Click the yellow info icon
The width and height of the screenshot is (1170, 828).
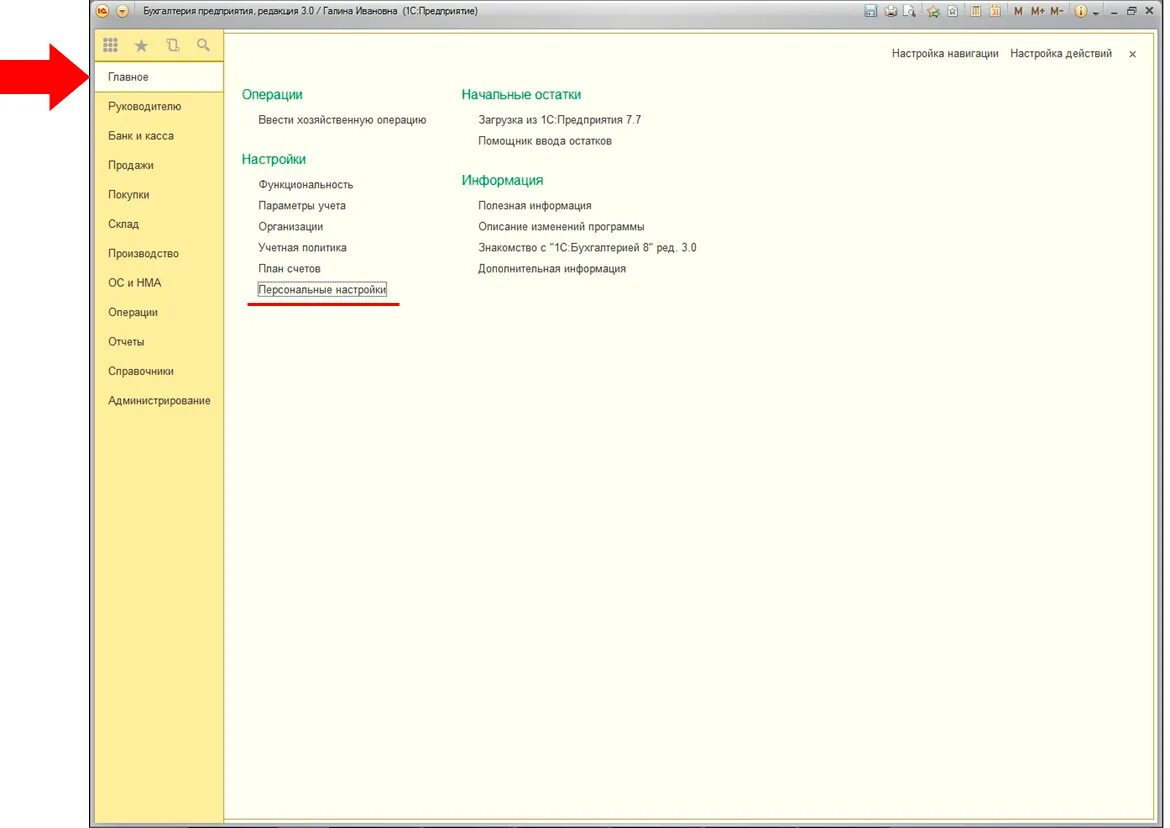point(1080,11)
